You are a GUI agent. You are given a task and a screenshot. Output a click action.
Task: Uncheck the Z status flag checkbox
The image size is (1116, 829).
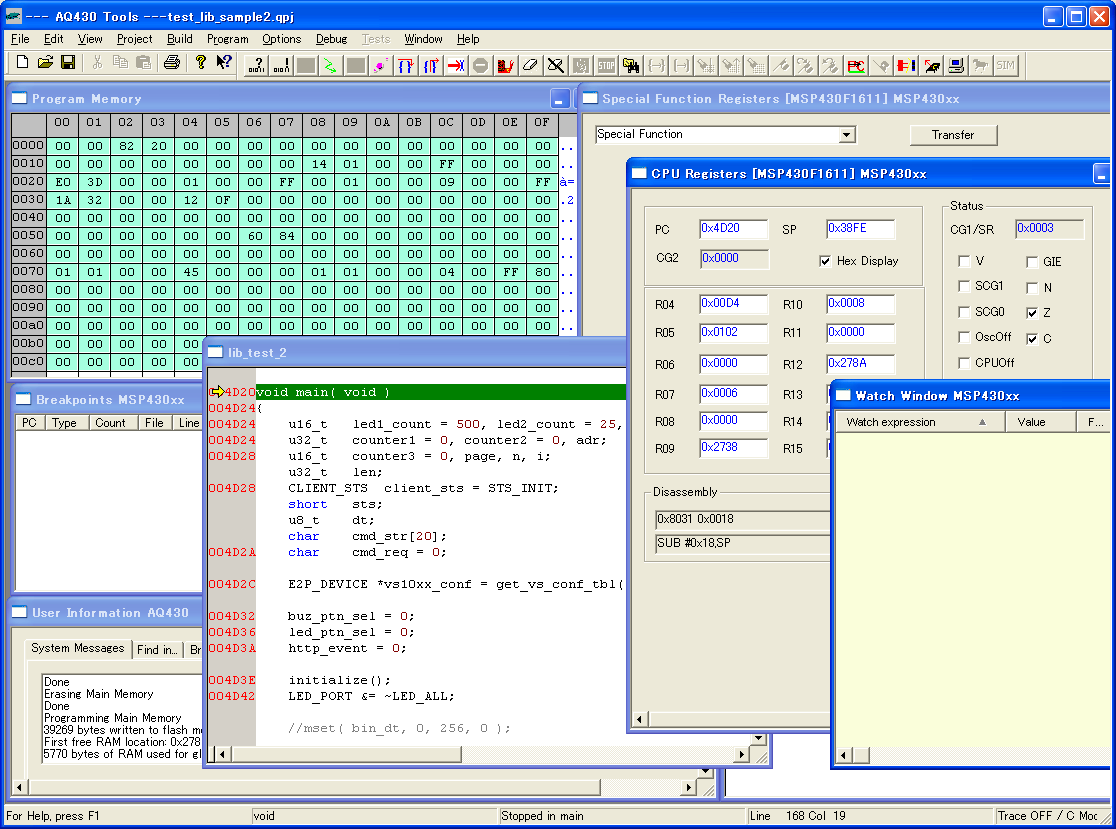coord(1032,313)
